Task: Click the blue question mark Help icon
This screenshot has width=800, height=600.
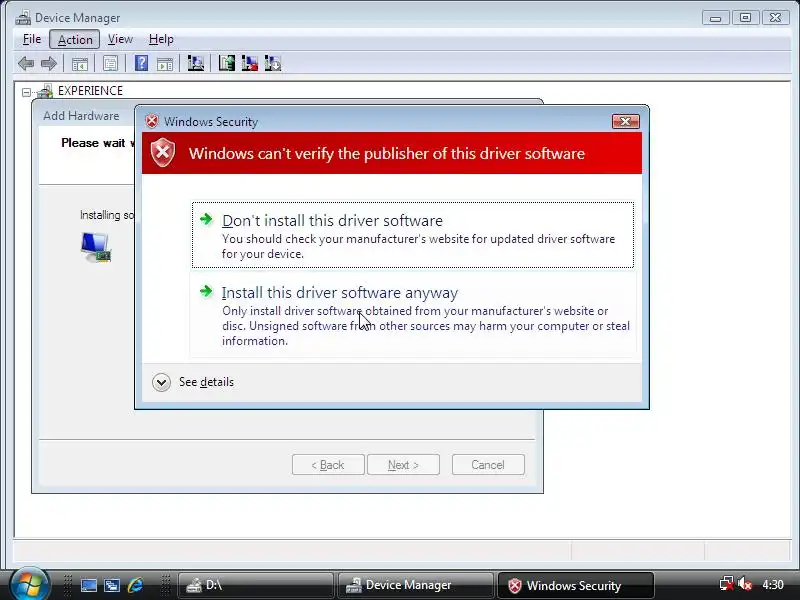Action: point(141,63)
